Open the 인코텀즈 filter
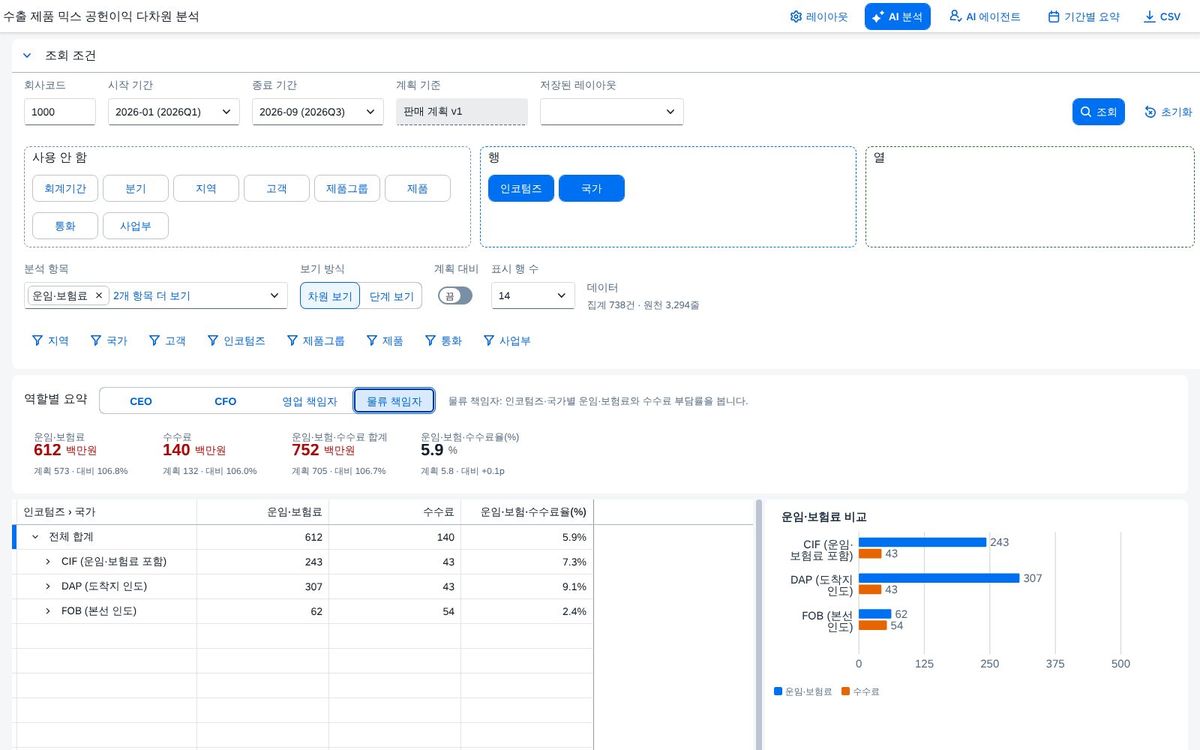Viewport: 1200px width, 750px height. coord(236,341)
